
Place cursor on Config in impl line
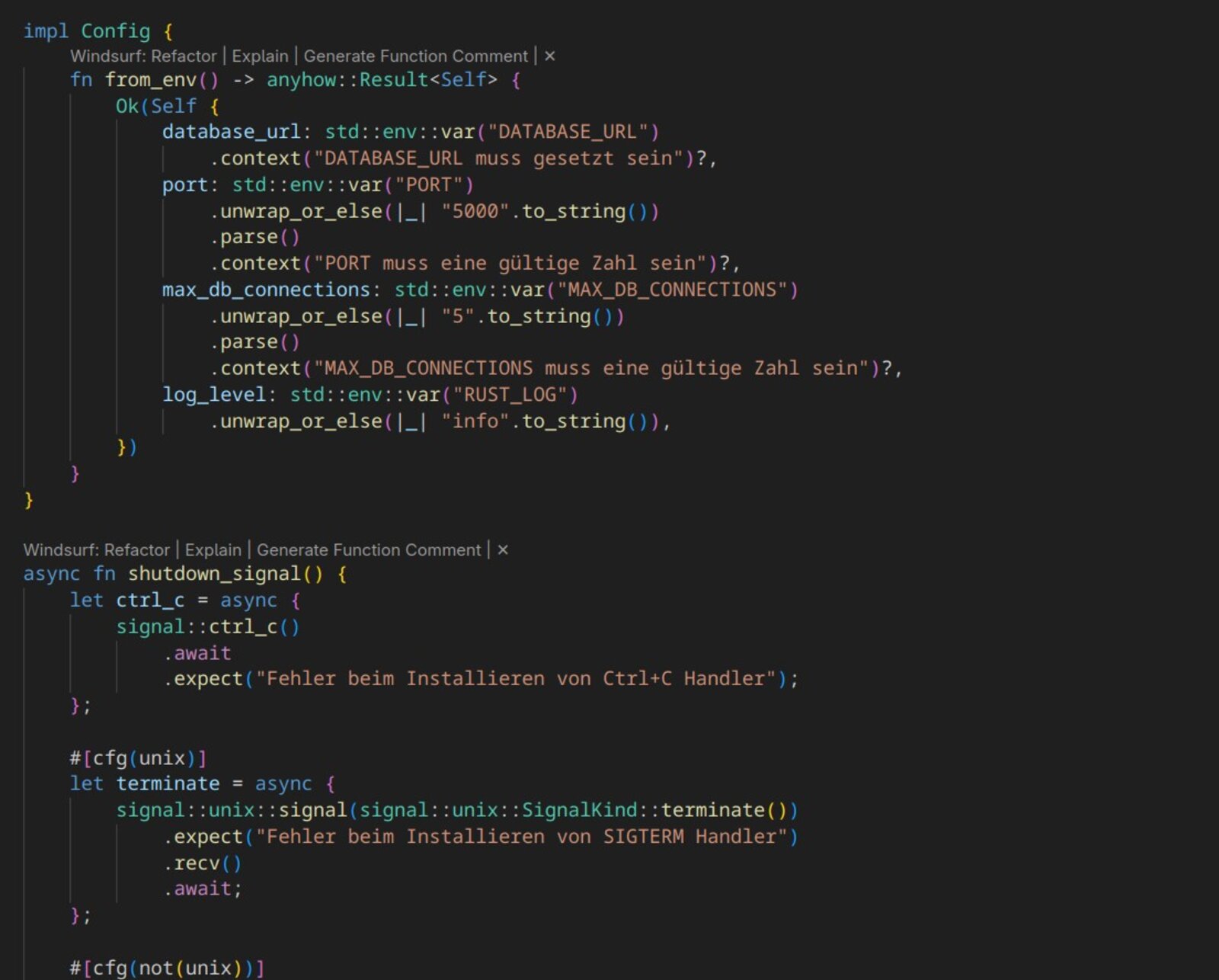(115, 31)
